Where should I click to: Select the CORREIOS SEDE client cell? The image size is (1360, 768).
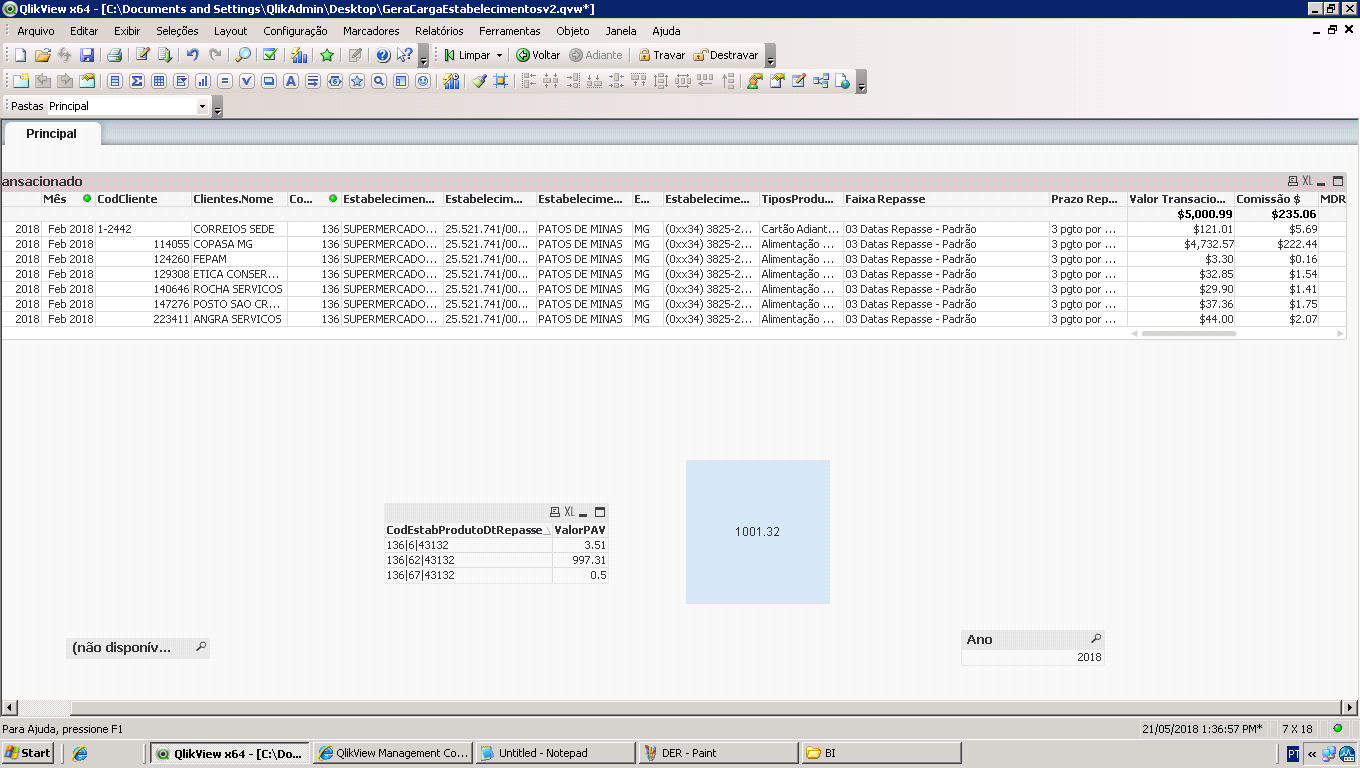coord(239,229)
